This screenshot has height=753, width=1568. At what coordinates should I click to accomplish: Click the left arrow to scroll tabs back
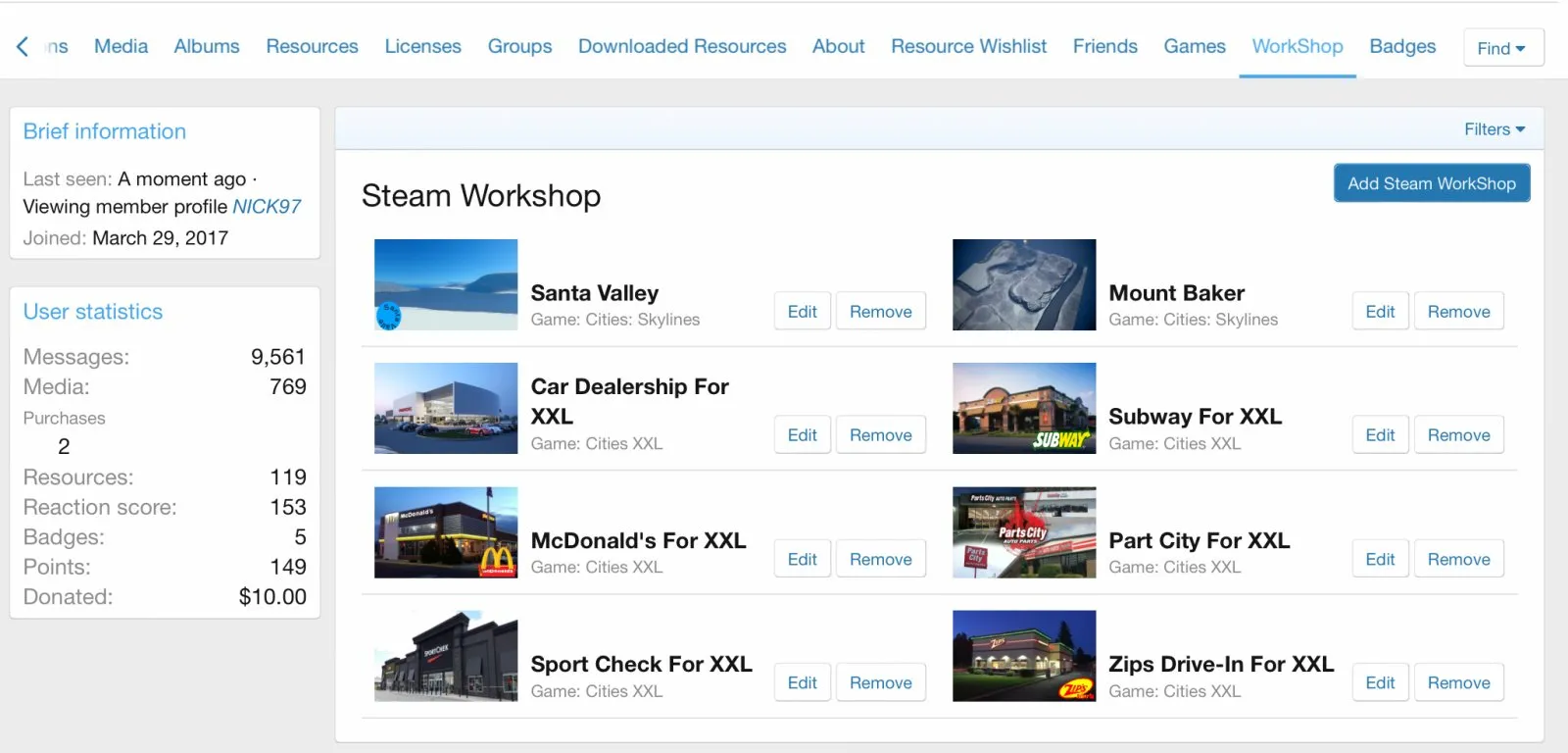[x=23, y=46]
